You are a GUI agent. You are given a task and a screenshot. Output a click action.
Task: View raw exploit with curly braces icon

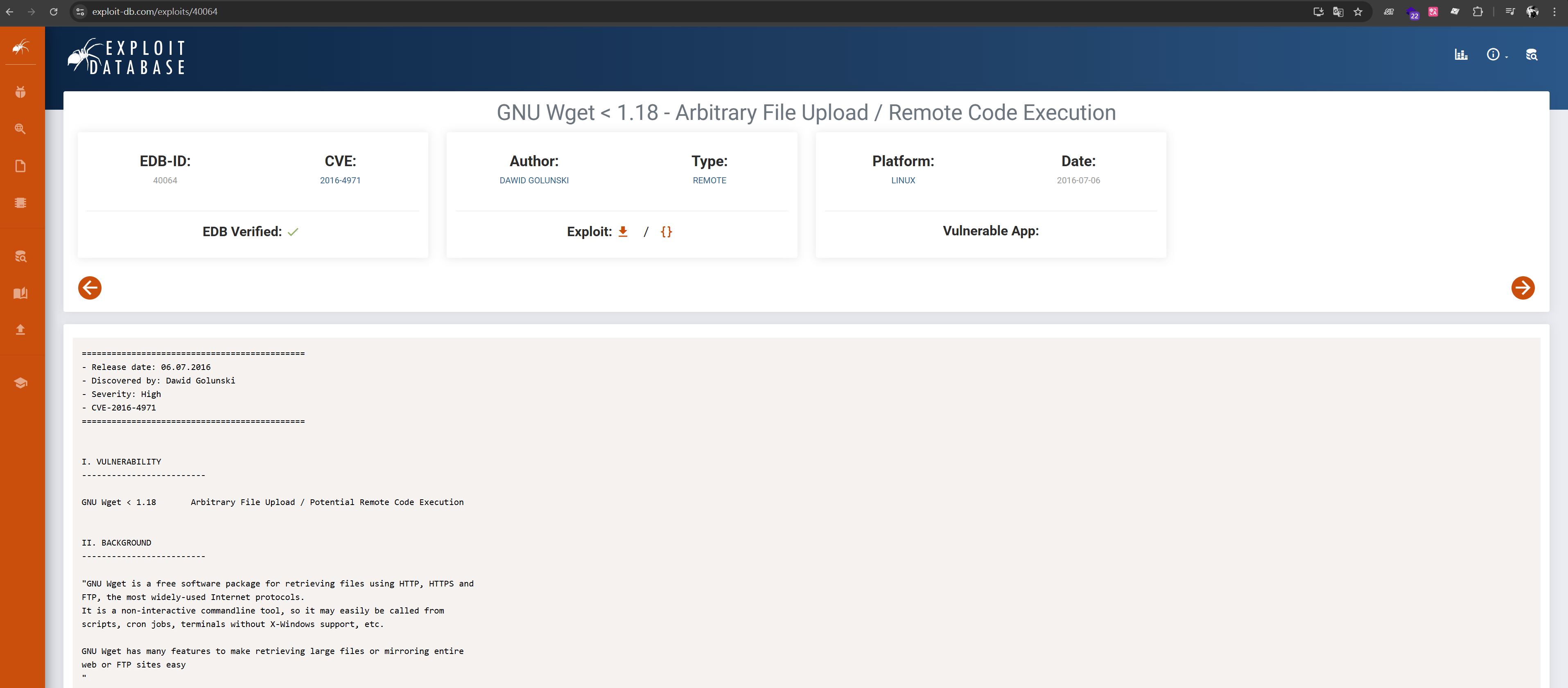pos(666,232)
